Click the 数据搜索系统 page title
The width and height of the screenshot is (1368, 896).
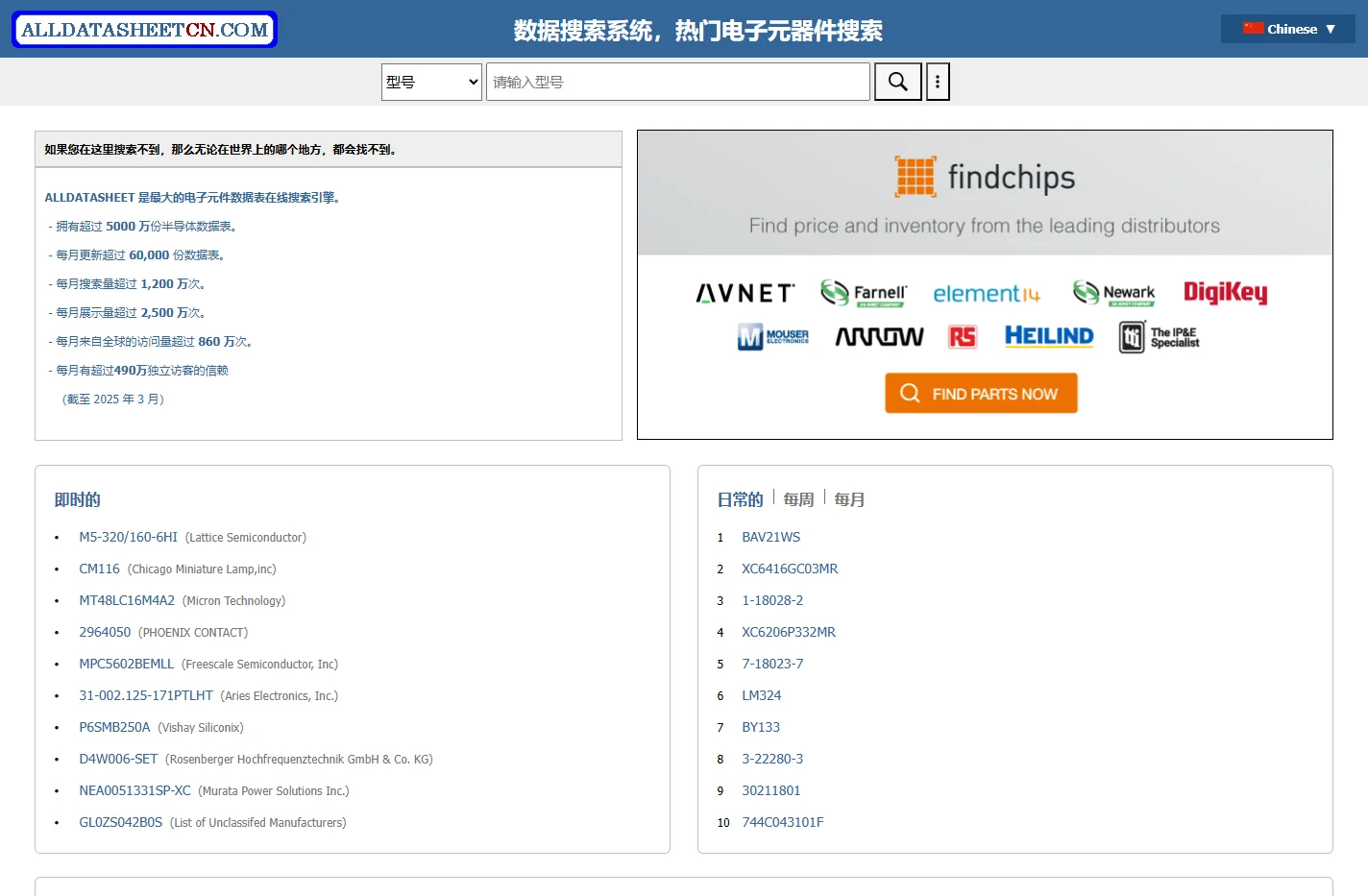[697, 31]
